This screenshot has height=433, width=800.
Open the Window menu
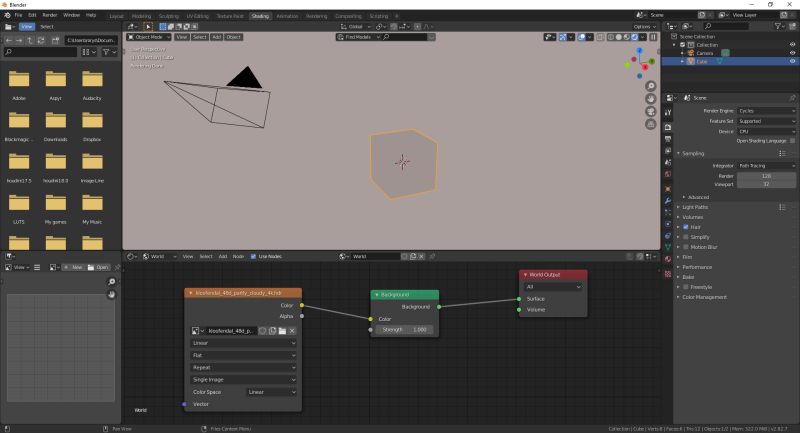click(x=71, y=15)
